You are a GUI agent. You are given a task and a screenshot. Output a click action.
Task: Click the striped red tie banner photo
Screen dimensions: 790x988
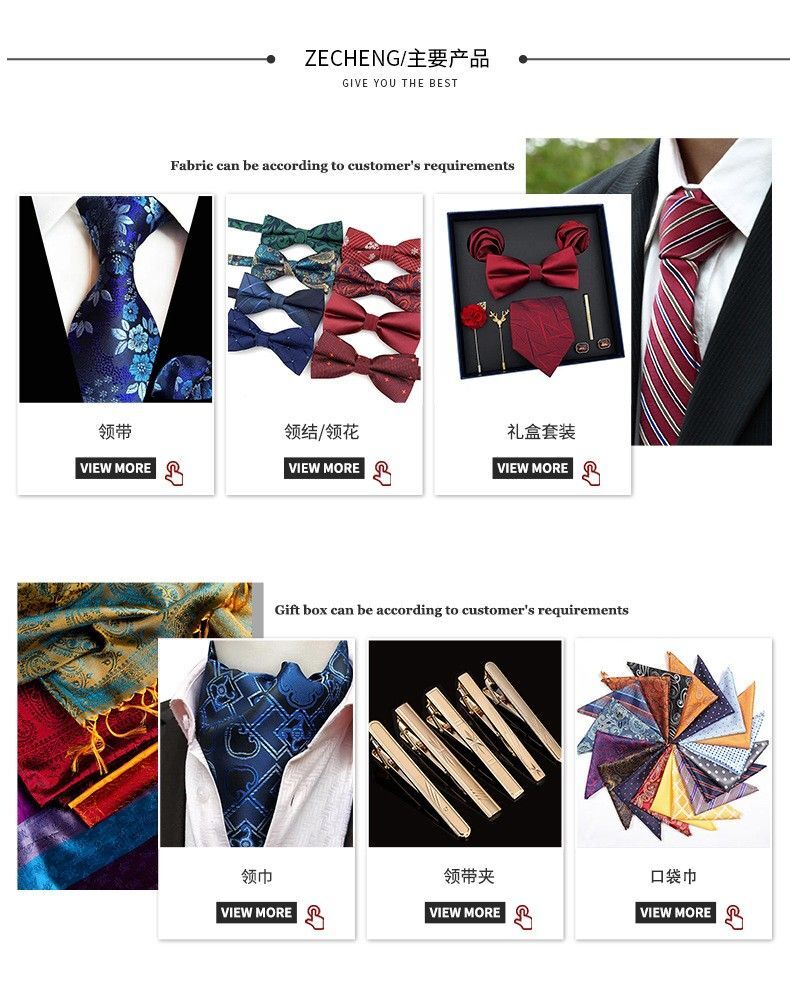tap(701, 292)
